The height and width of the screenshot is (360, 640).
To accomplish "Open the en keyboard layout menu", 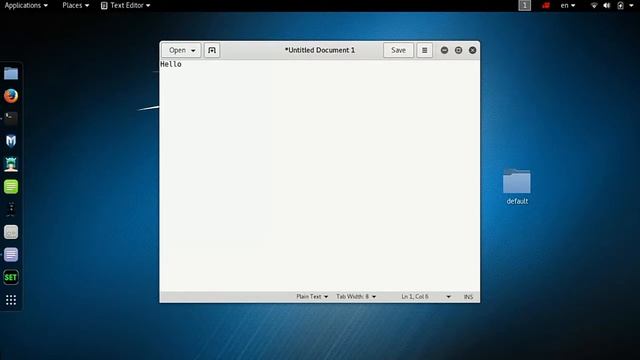I will pyautogui.click(x=568, y=5).
